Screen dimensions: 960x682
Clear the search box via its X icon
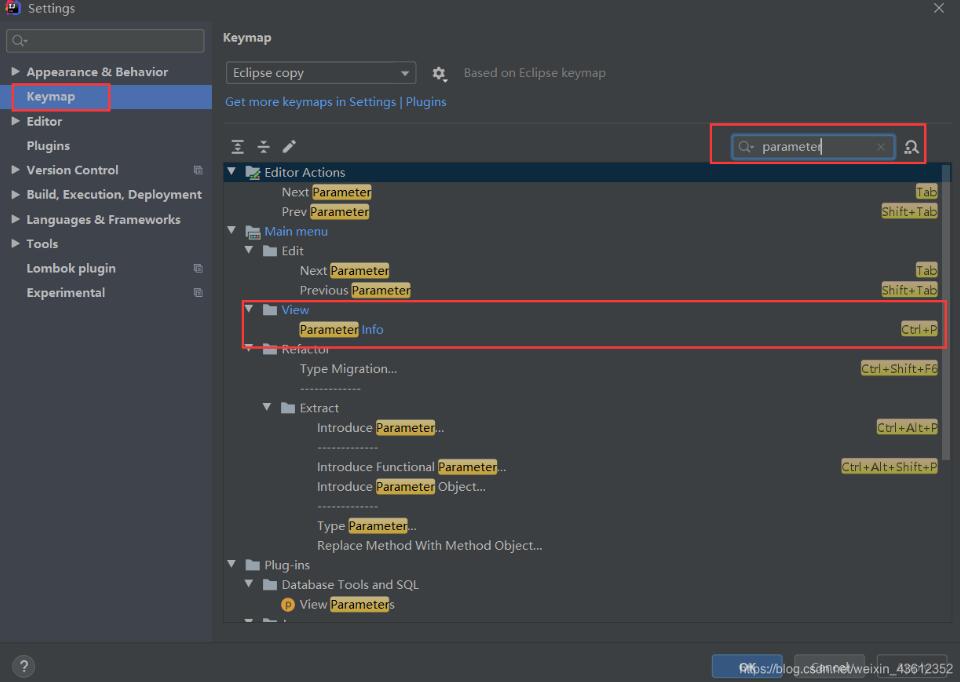[x=879, y=147]
